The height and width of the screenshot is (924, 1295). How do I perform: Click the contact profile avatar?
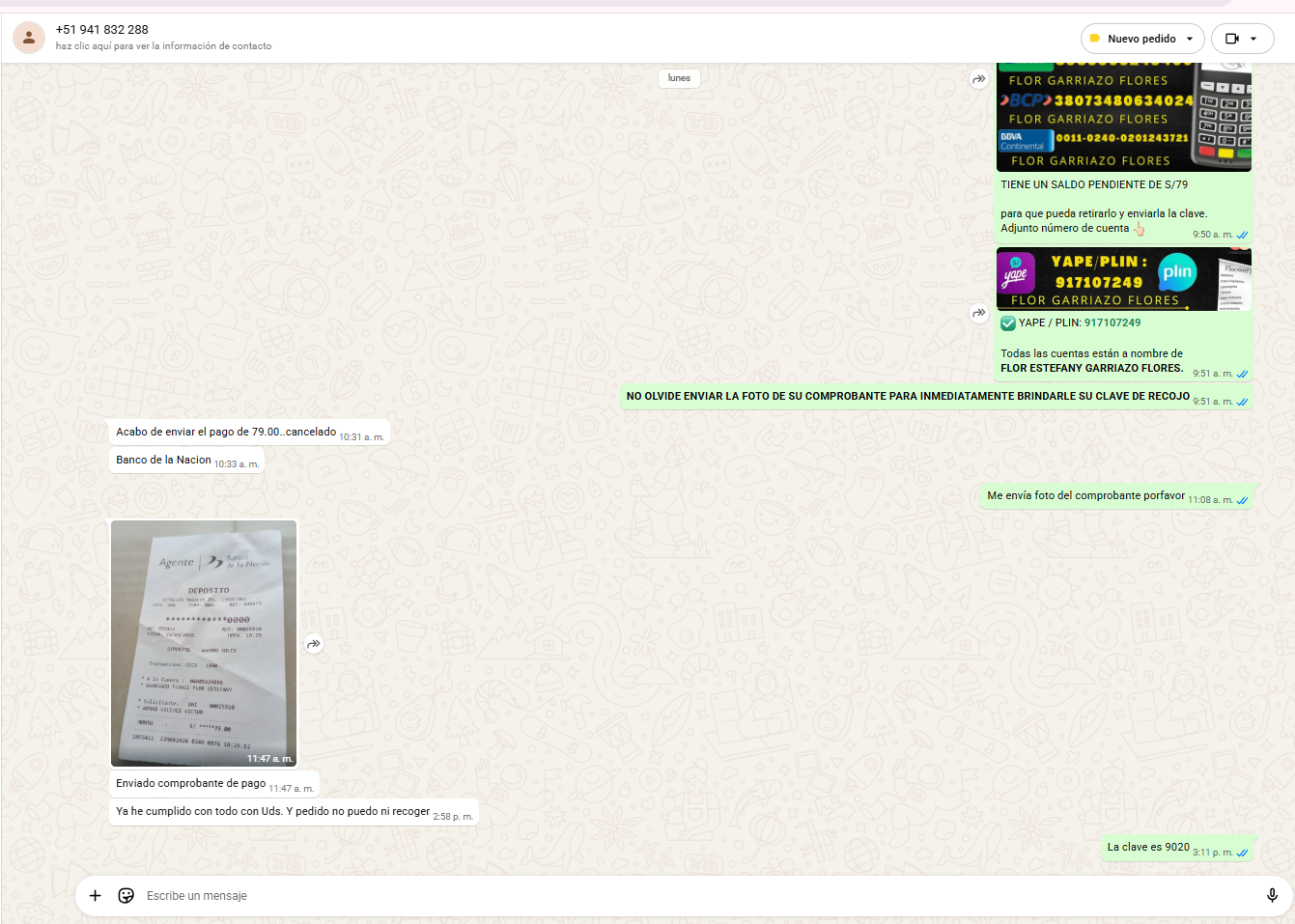(29, 38)
